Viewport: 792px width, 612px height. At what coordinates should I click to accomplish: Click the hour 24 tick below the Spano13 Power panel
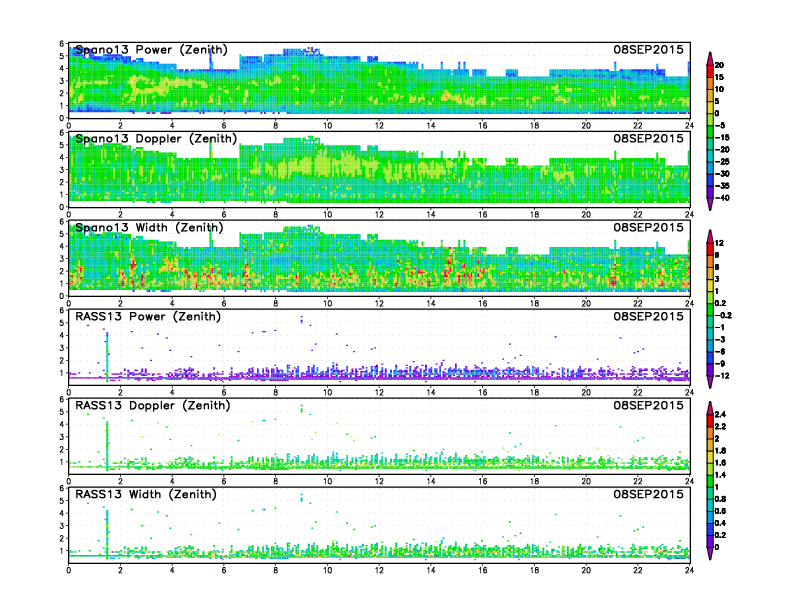[689, 125]
